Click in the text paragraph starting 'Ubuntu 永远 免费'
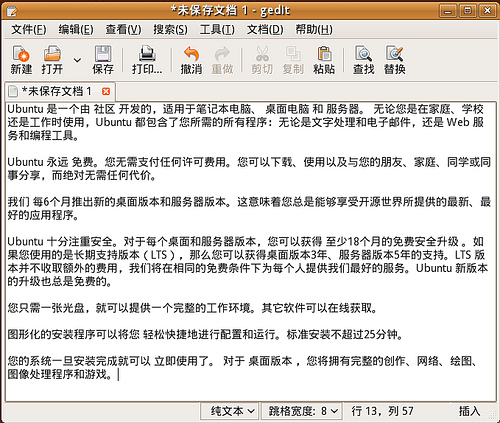This screenshot has width=500, height=423. 249,169
